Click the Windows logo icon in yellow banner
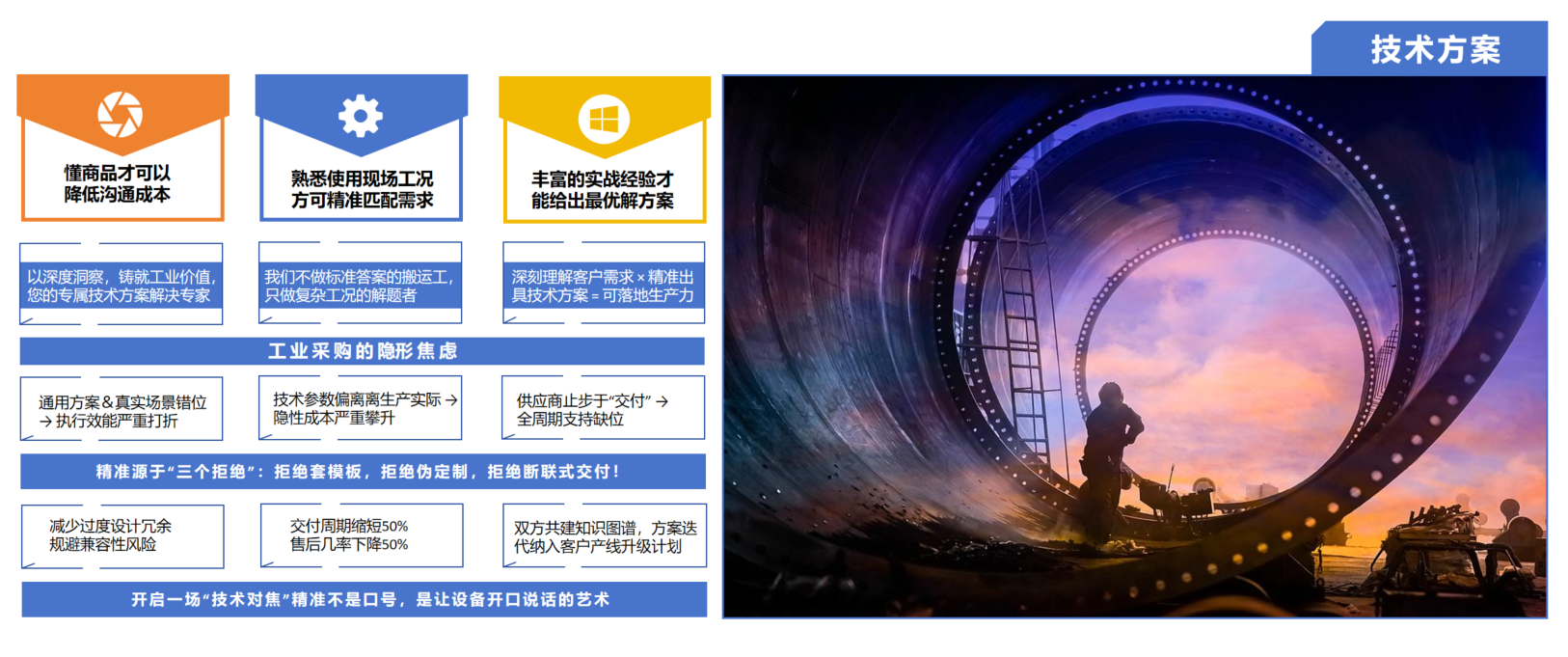The width and height of the screenshot is (1568, 657). (x=604, y=120)
